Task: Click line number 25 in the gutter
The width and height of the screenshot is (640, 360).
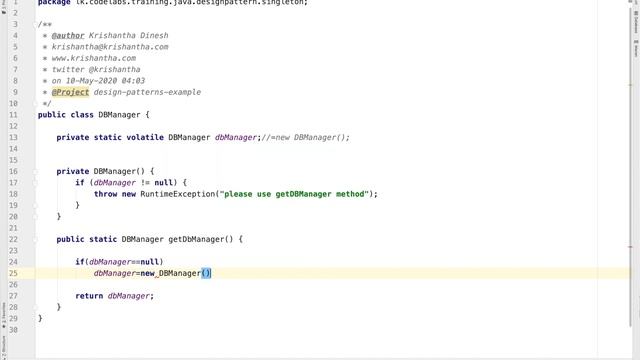Action: (x=13, y=273)
